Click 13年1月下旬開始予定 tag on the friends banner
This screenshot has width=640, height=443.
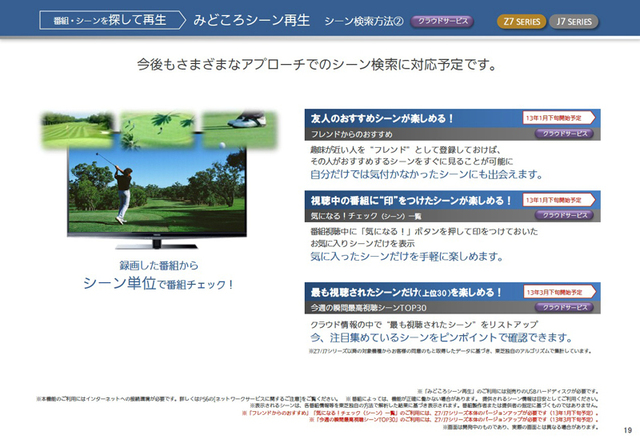(558, 118)
